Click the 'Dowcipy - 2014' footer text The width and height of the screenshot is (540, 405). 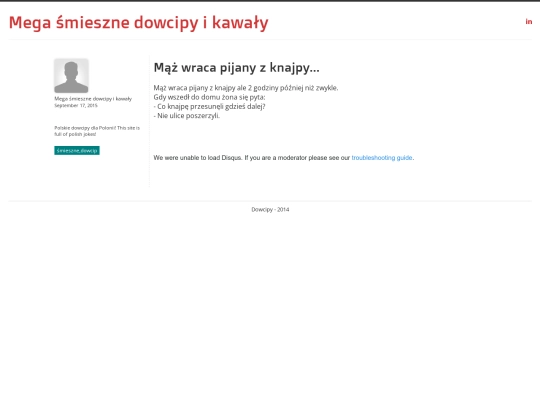coord(270,209)
